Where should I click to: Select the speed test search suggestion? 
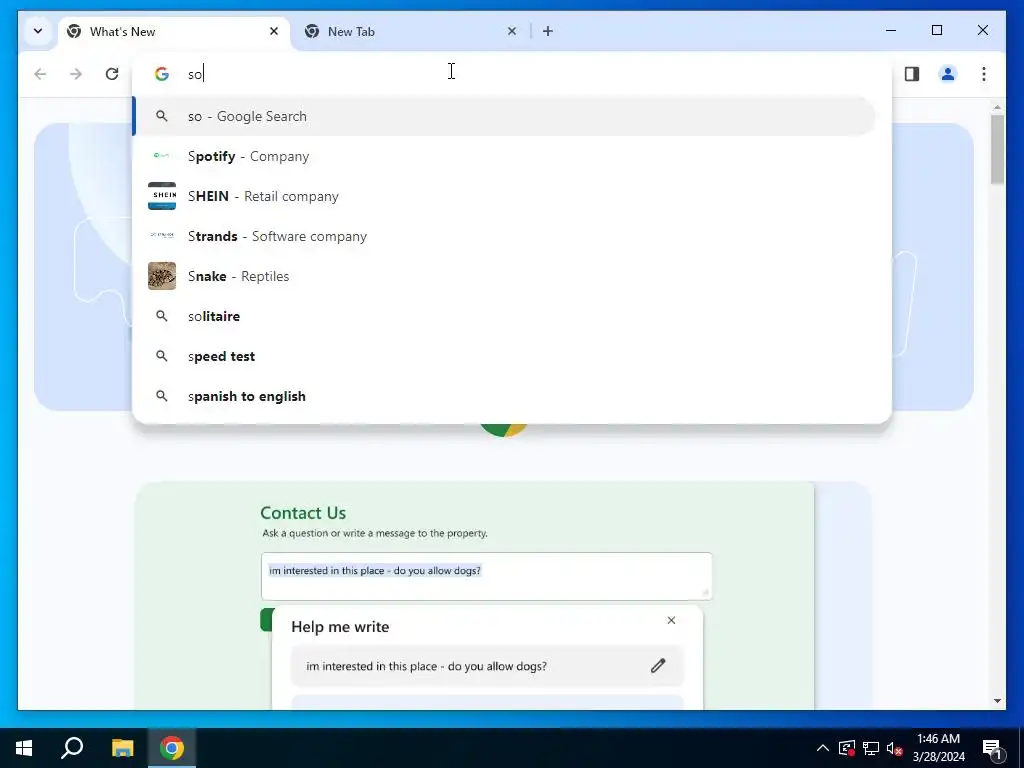coord(504,356)
